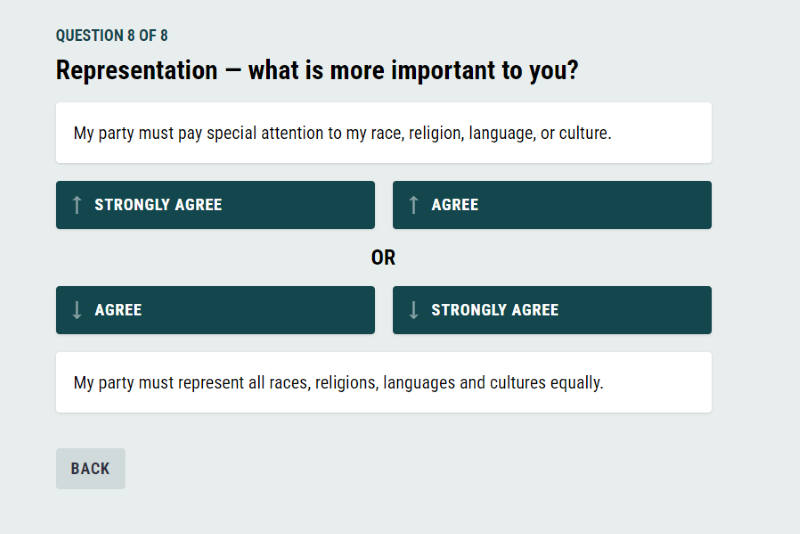The image size is (800, 534).
Task: Click the word "equally" in the second statement
Action: [577, 383]
